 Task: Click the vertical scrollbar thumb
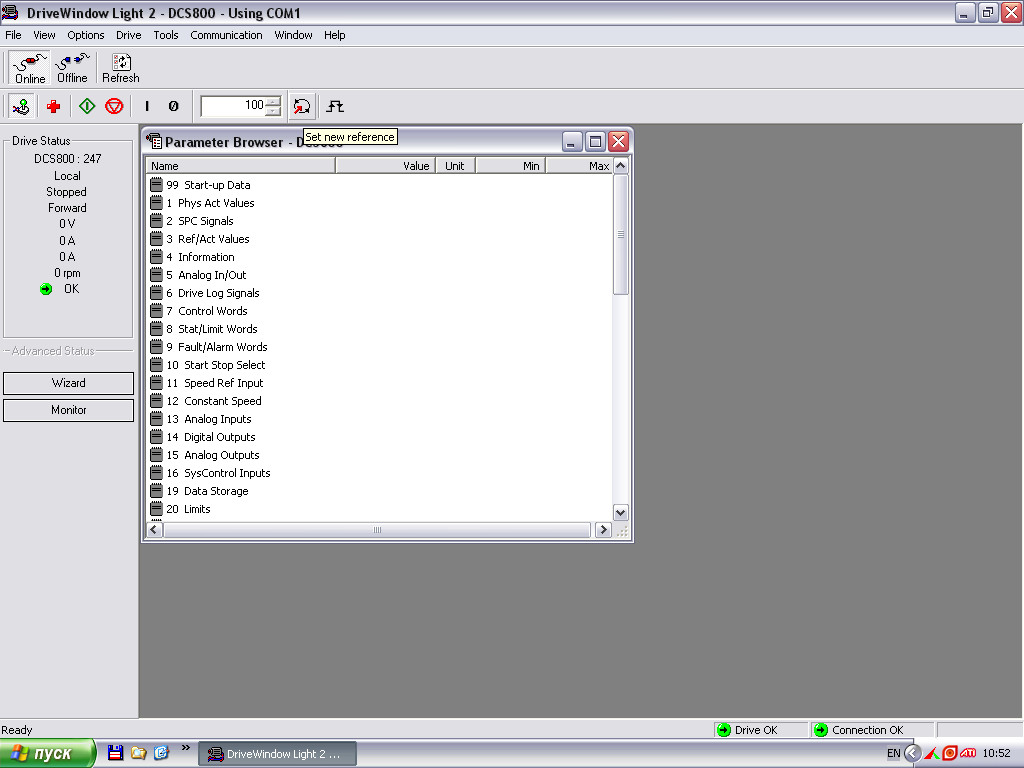[621, 234]
